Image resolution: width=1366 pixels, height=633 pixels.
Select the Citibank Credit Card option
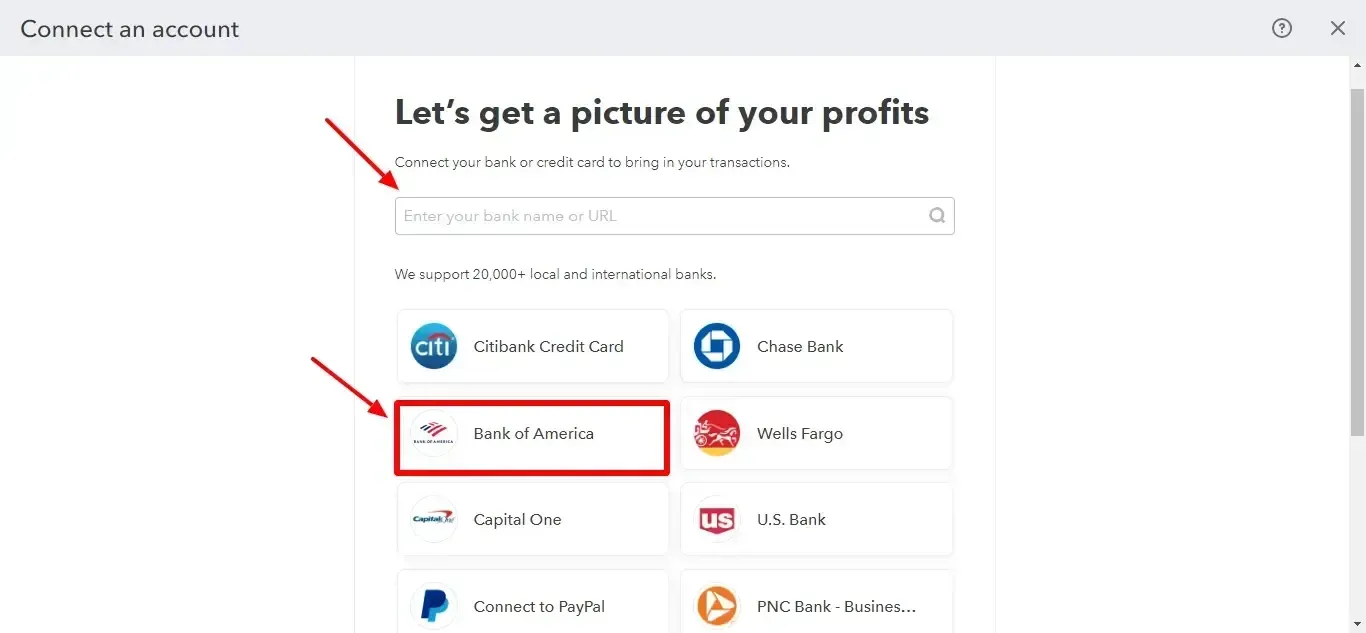pos(548,347)
